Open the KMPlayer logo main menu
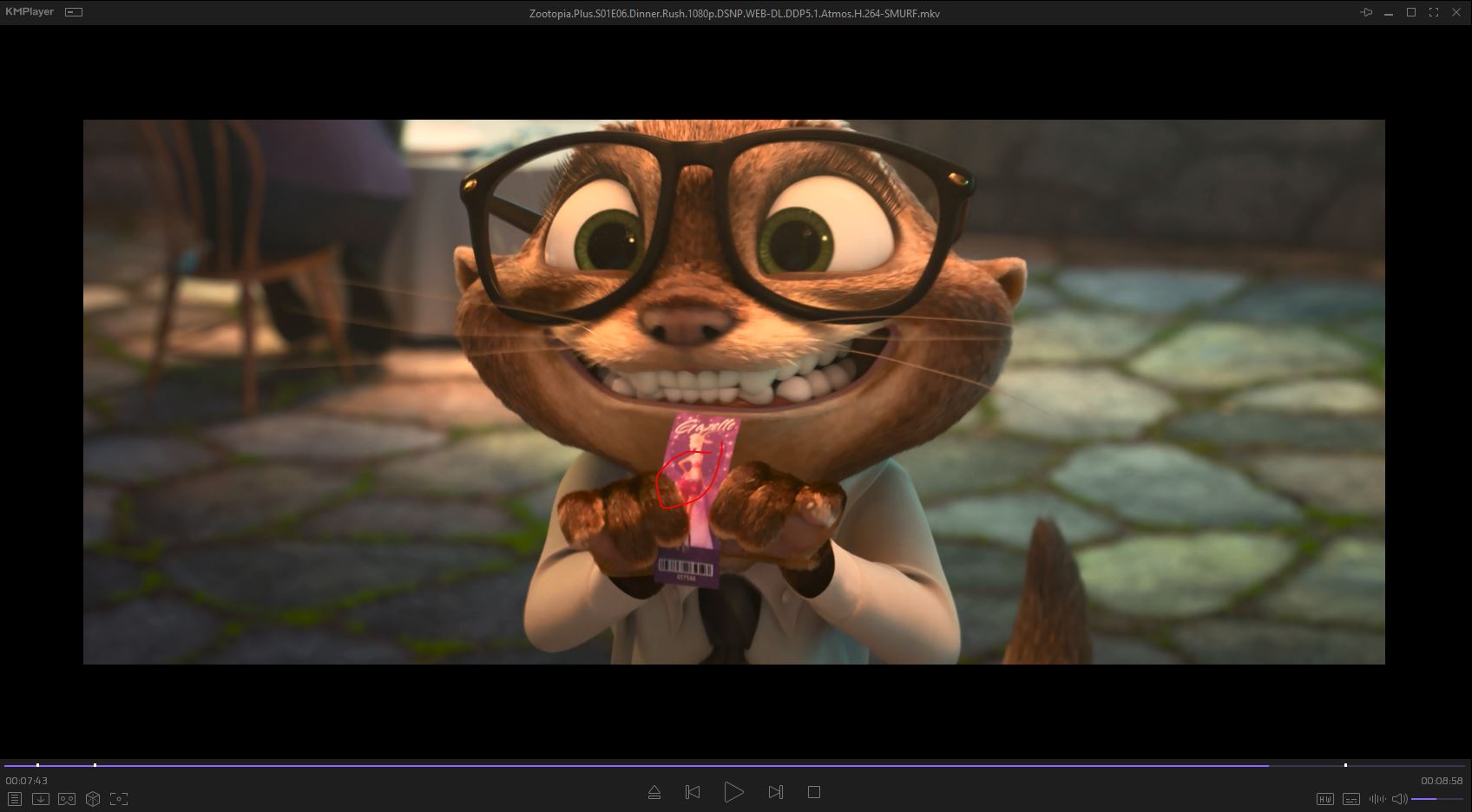The image size is (1472, 812). point(30,12)
